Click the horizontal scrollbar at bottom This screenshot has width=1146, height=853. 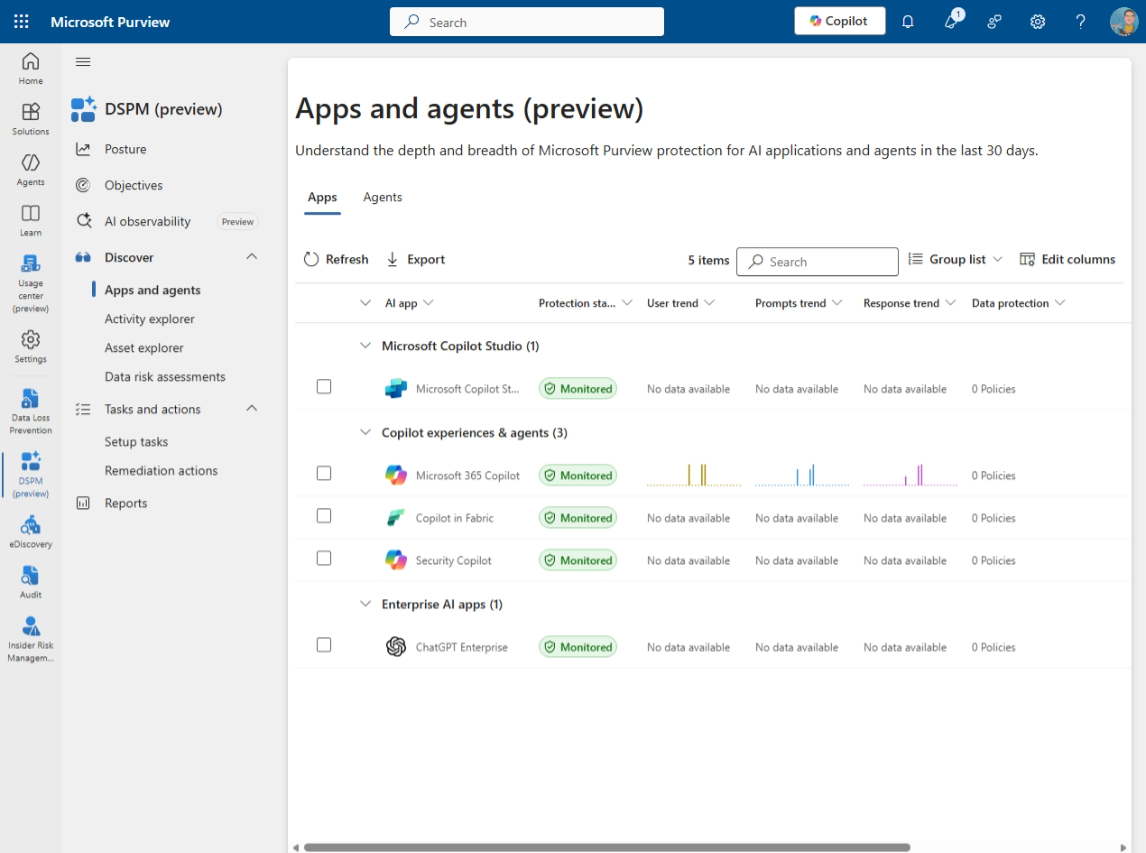click(606, 847)
